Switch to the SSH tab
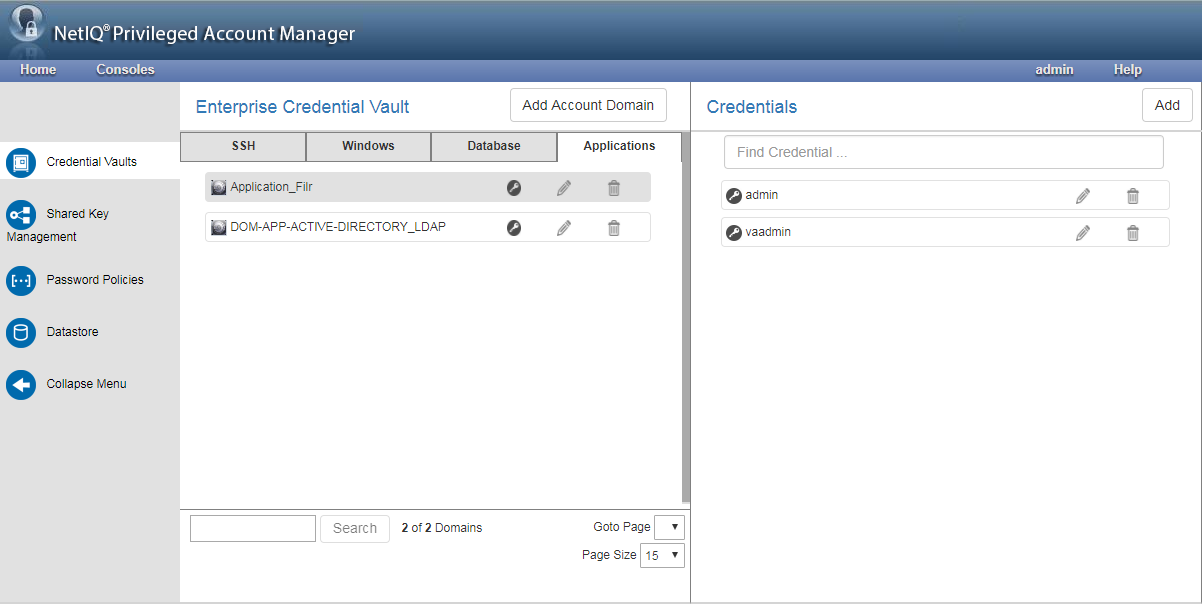Image resolution: width=1202 pixels, height=604 pixels. click(243, 146)
